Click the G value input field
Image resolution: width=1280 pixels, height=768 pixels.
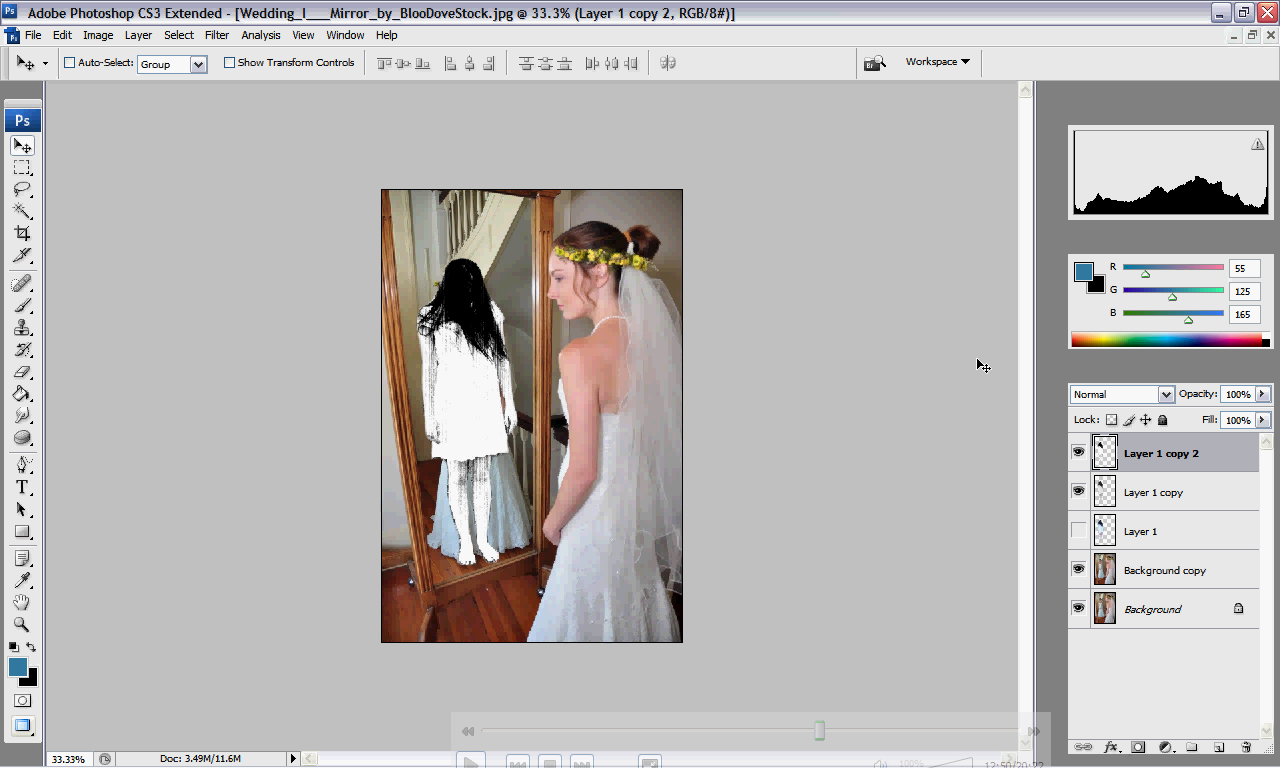coord(1245,292)
